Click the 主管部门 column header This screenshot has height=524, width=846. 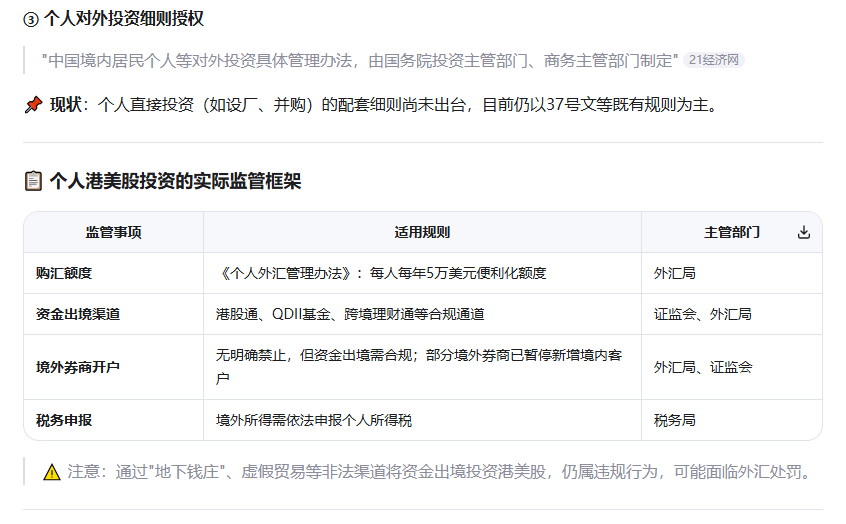click(732, 232)
